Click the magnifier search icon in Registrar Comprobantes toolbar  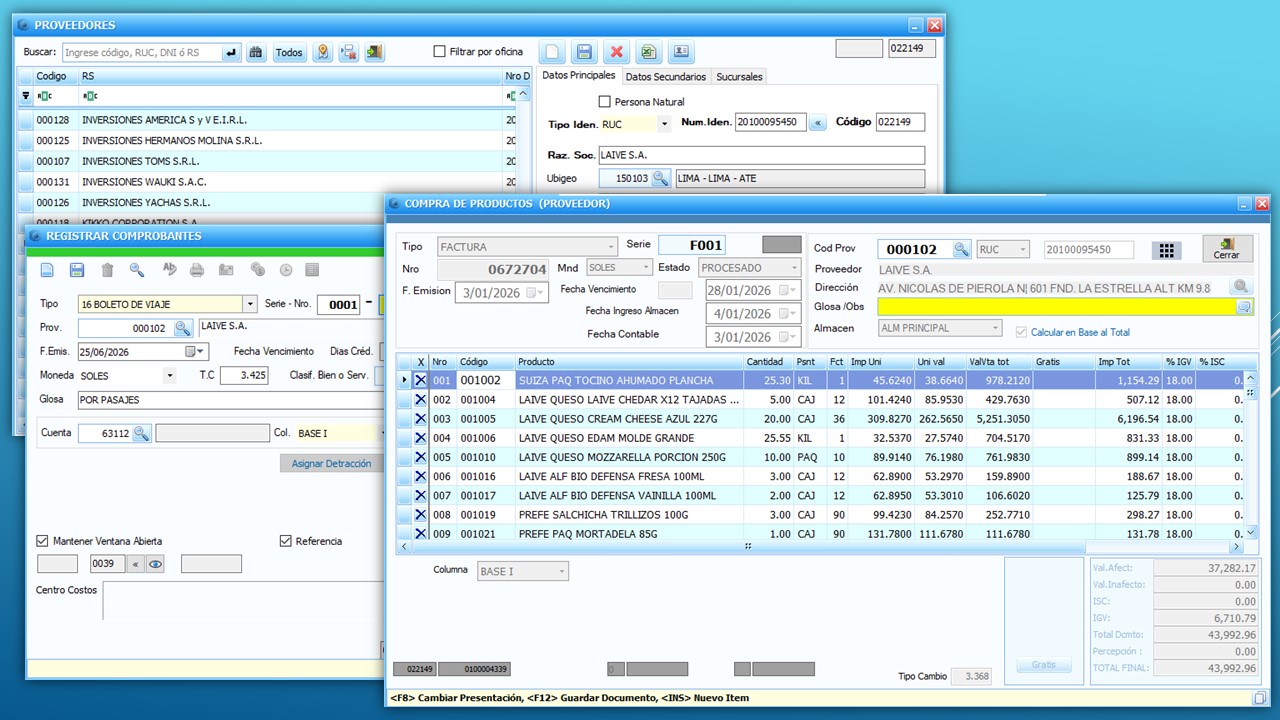click(x=137, y=270)
